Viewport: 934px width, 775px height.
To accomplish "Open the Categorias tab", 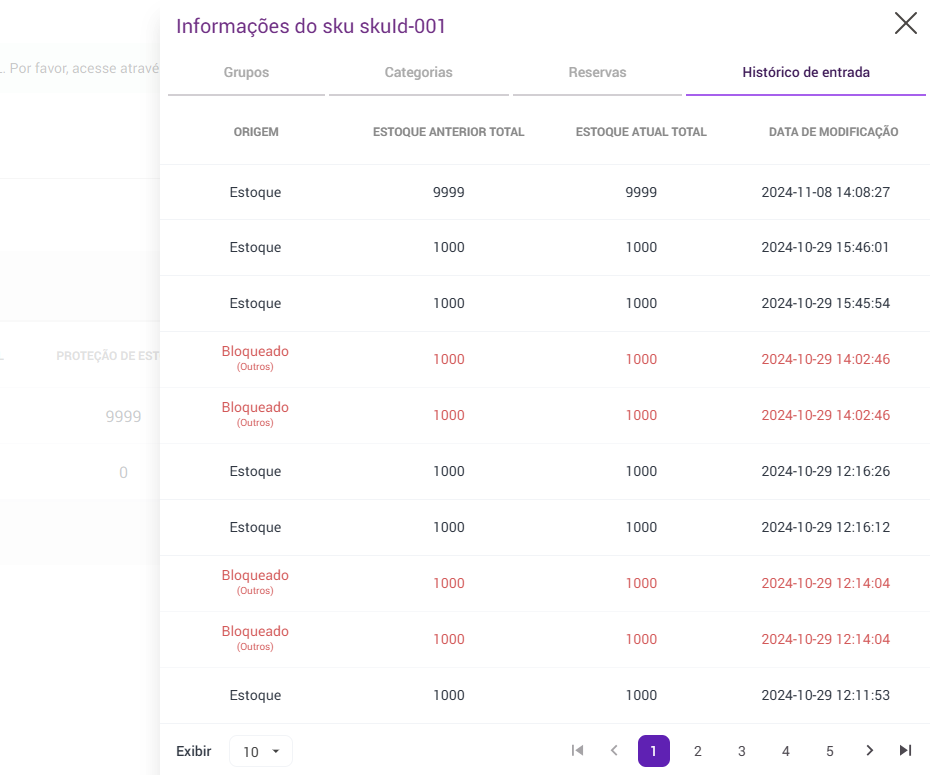I will click(418, 73).
